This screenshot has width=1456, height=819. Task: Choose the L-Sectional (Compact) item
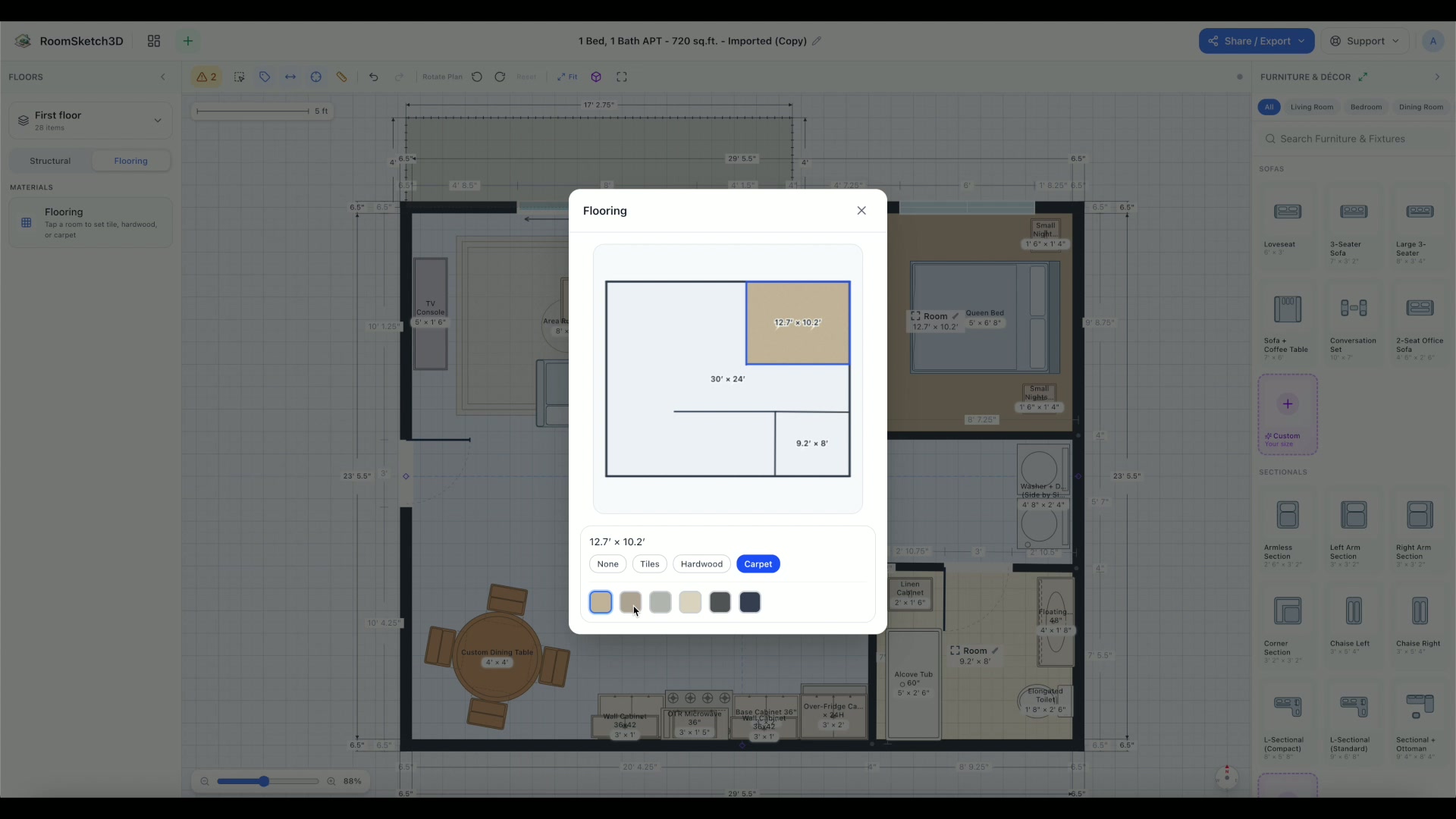pos(1288,722)
